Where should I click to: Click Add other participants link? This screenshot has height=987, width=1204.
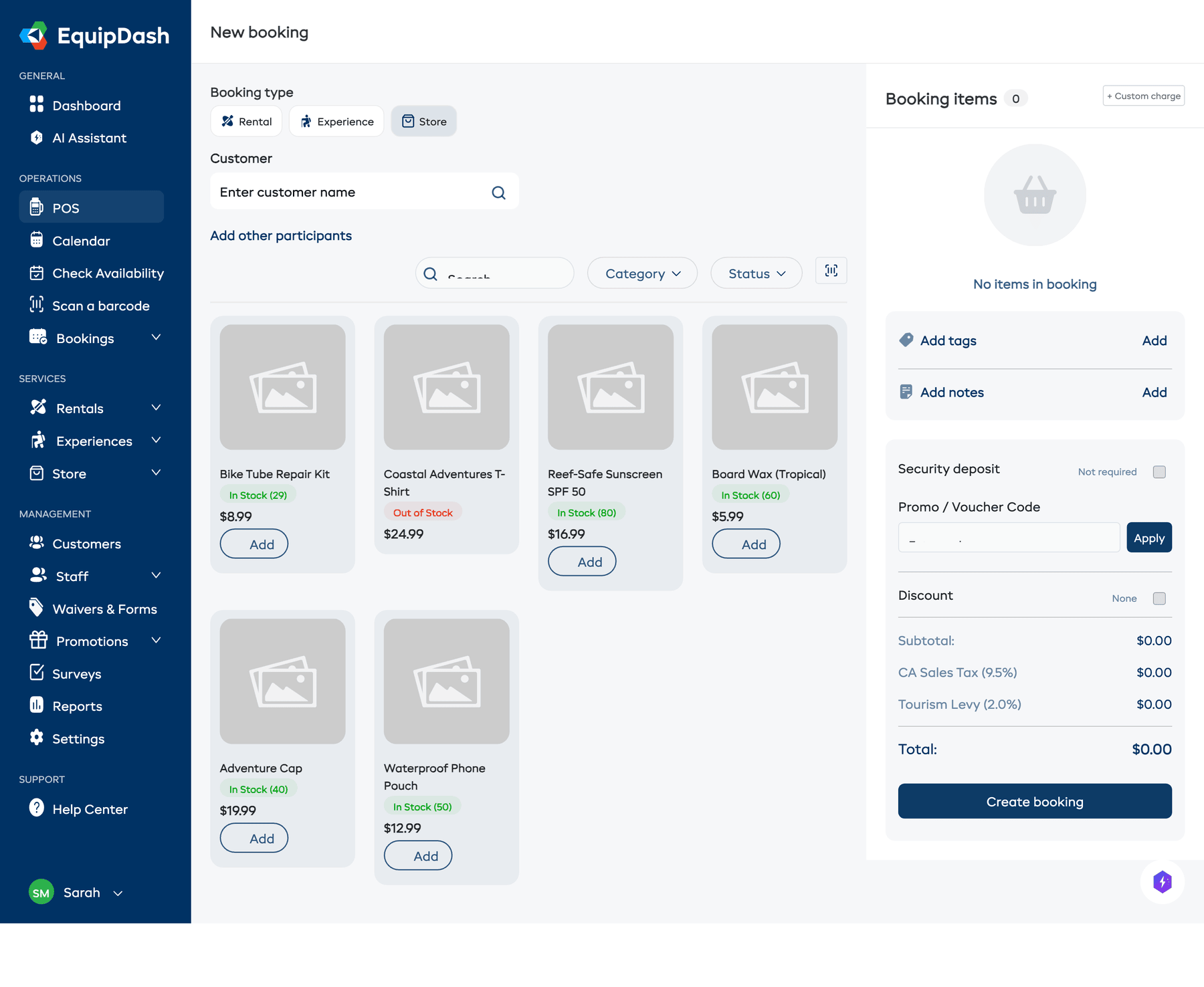click(x=281, y=235)
